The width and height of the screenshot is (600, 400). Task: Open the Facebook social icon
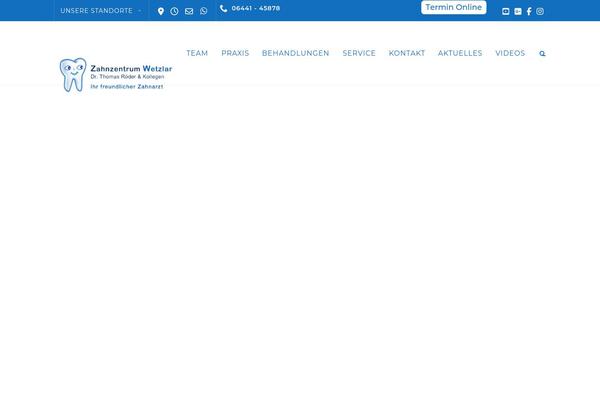[529, 11]
